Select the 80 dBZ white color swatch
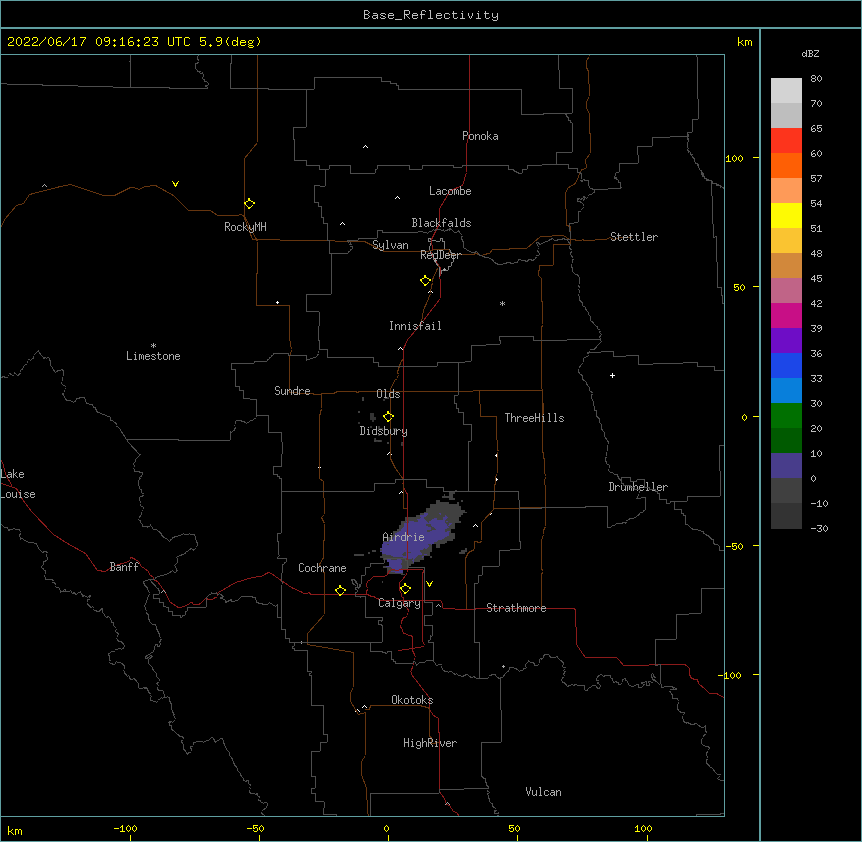 tap(786, 90)
